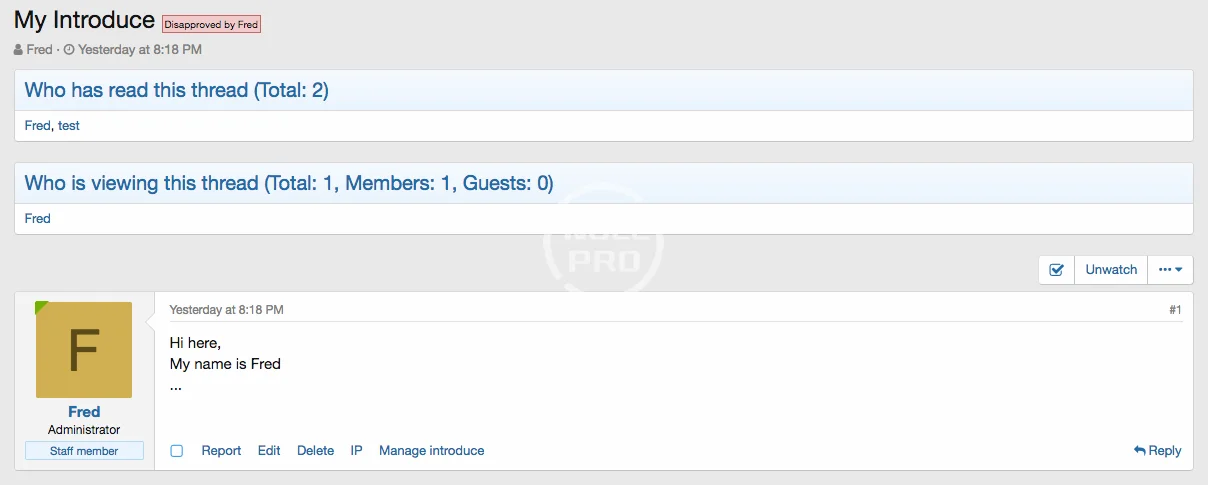This screenshot has width=1208, height=485.
Task: Click Fred's avatar with letter F
Action: click(84, 350)
